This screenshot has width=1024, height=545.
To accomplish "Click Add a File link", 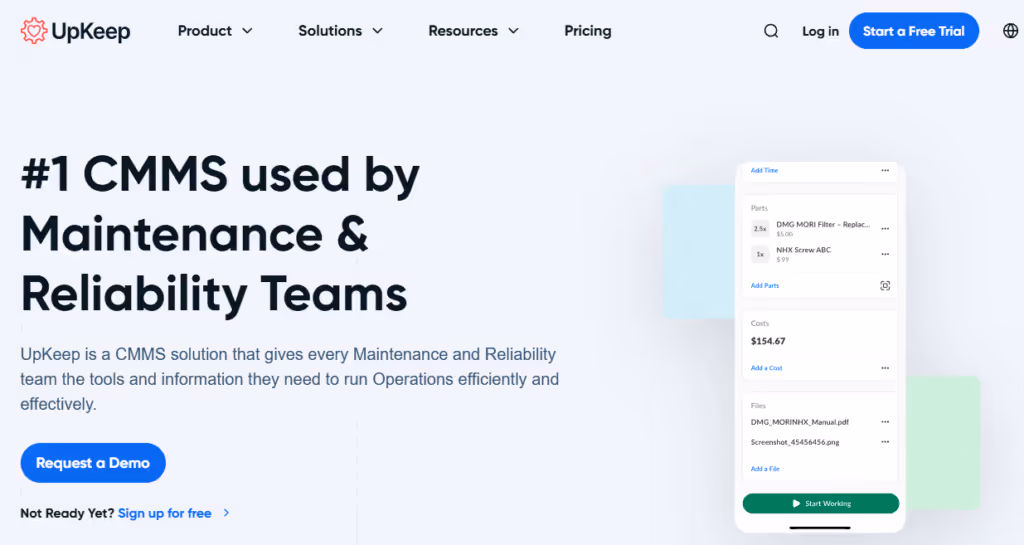I will pyautogui.click(x=765, y=469).
